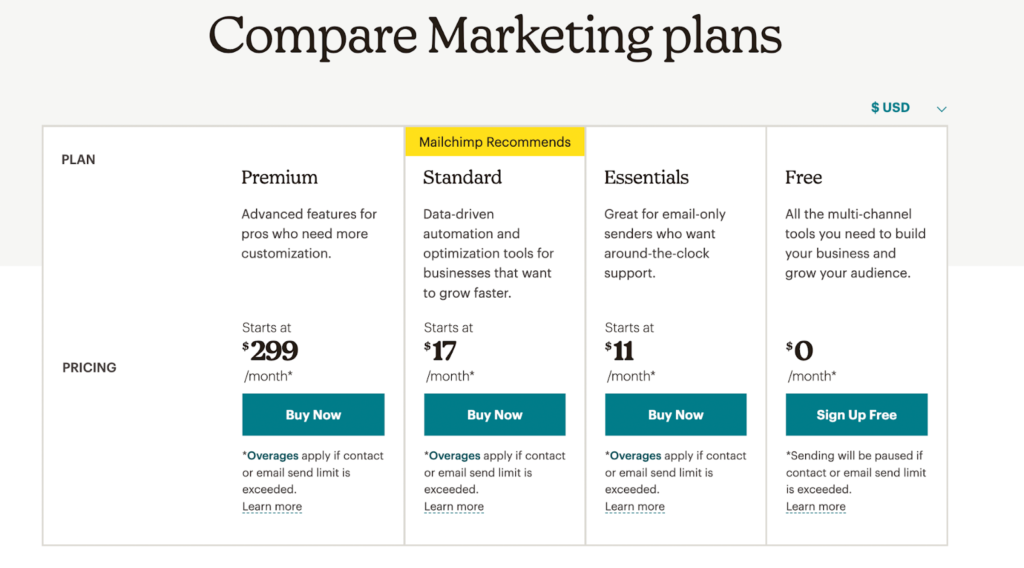Open the $ USD currency dropdown
1024x568 pixels.
click(908, 108)
